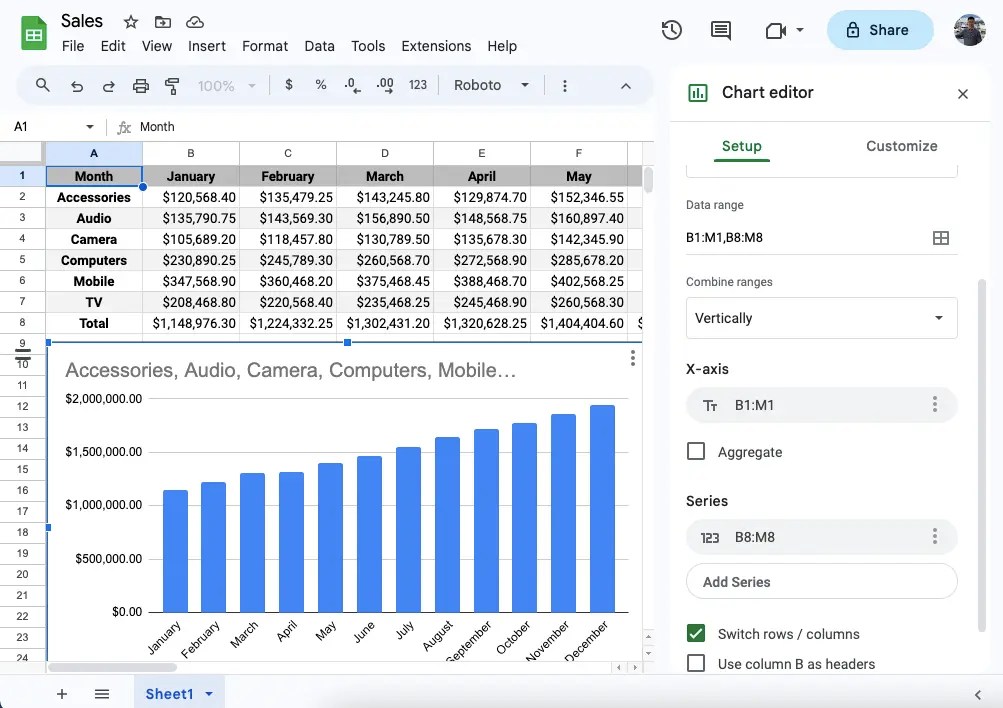The image size is (1003, 708).
Task: Apply currency format using the dollar icon
Action: [288, 86]
